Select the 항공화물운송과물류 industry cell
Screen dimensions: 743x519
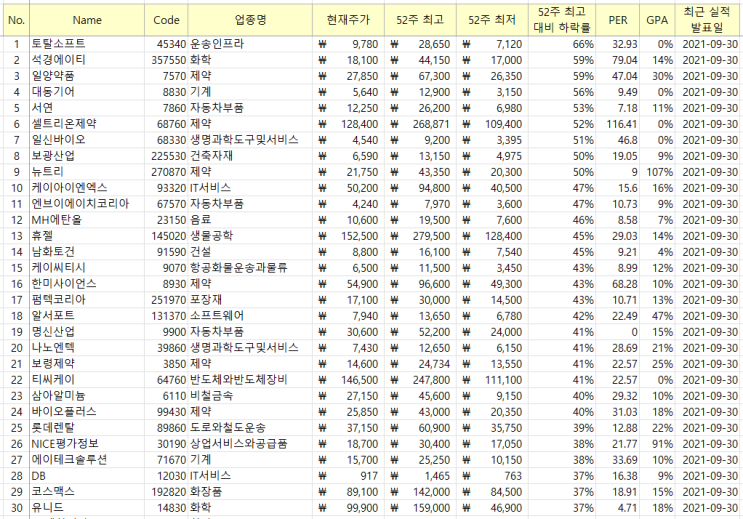click(250, 268)
